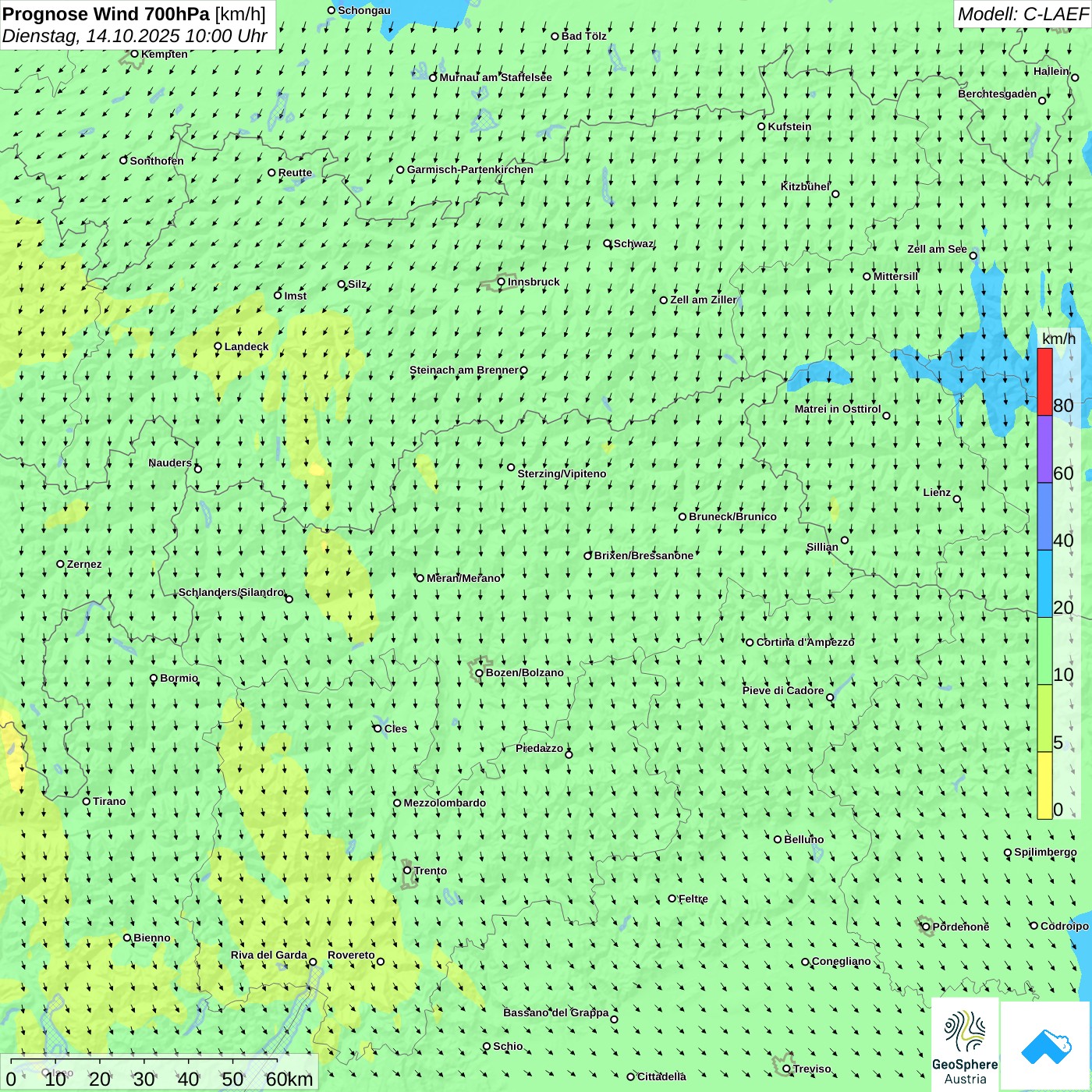1092x1092 pixels.
Task: Click the red segment of the km/h legend
Action: point(1044,381)
